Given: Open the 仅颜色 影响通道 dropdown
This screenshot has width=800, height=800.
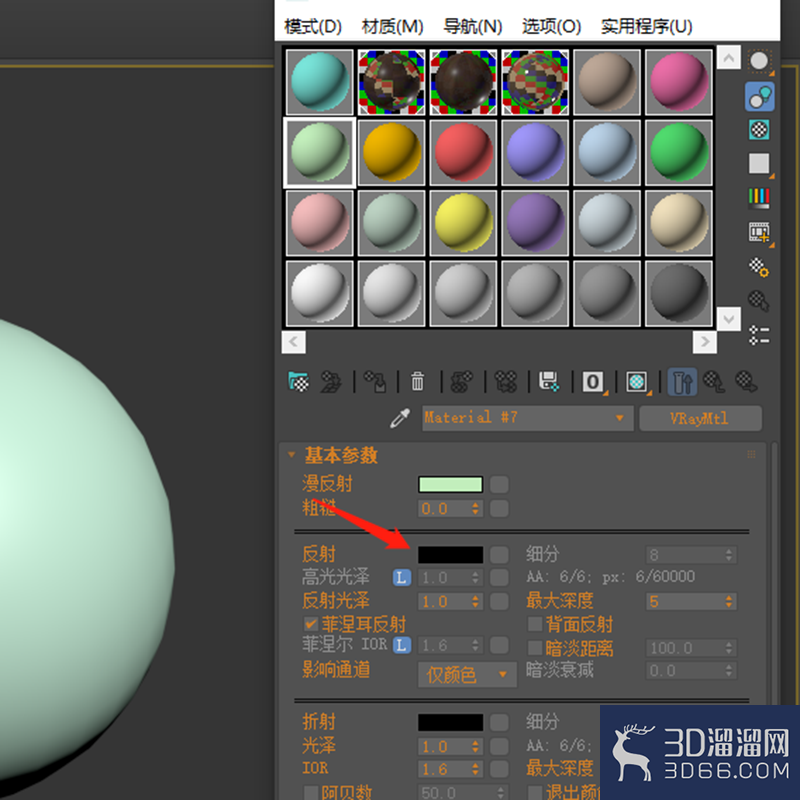Looking at the screenshot, I should 467,674.
